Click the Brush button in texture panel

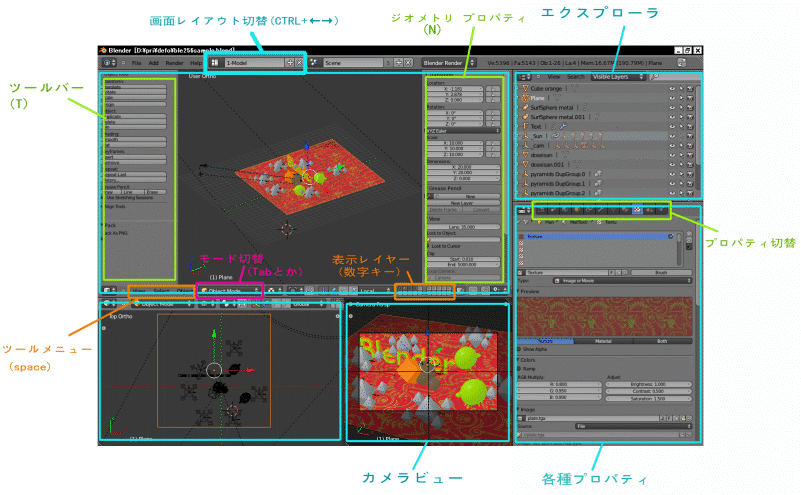click(662, 273)
